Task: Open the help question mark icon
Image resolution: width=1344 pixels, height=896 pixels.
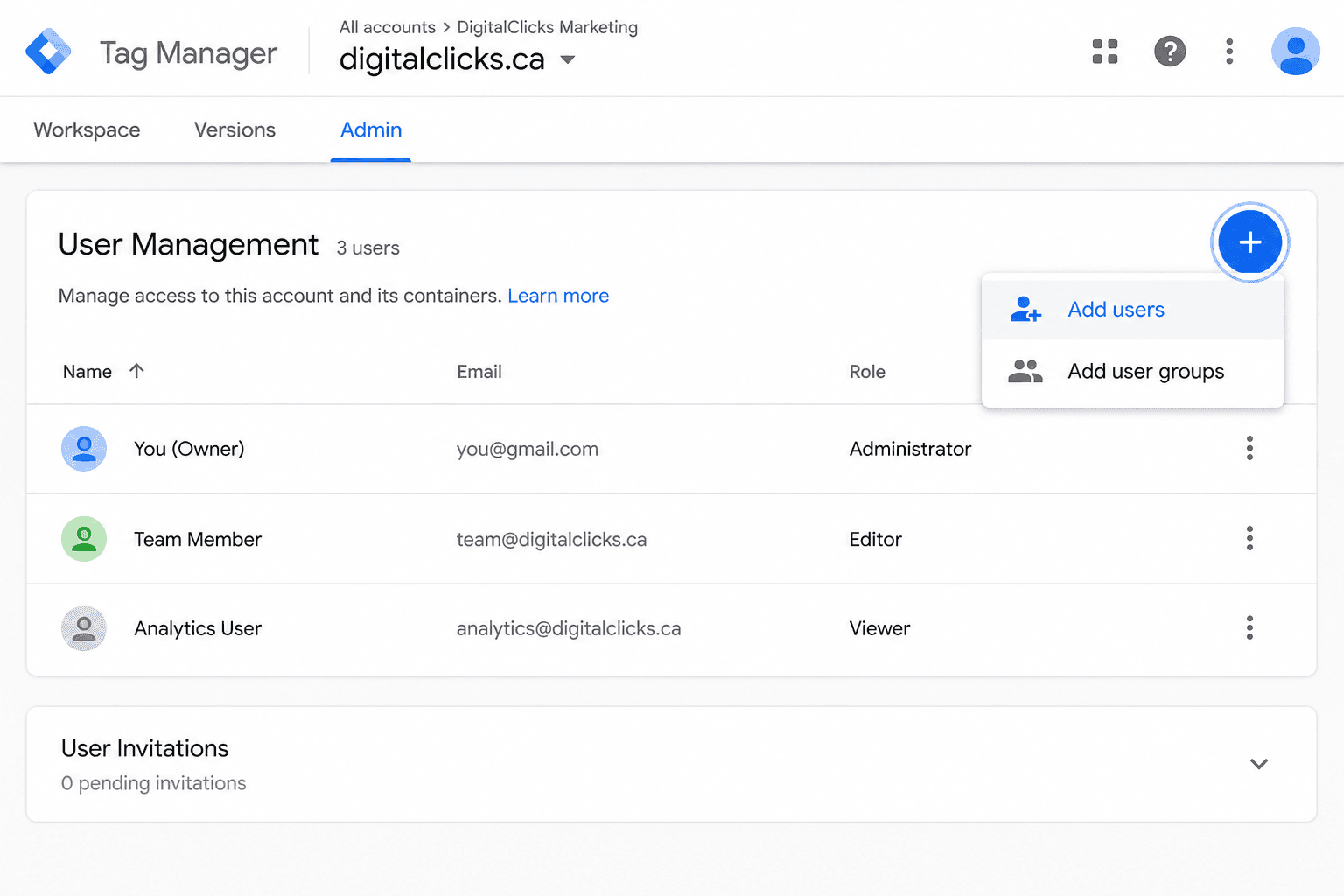Action: pos(1170,52)
